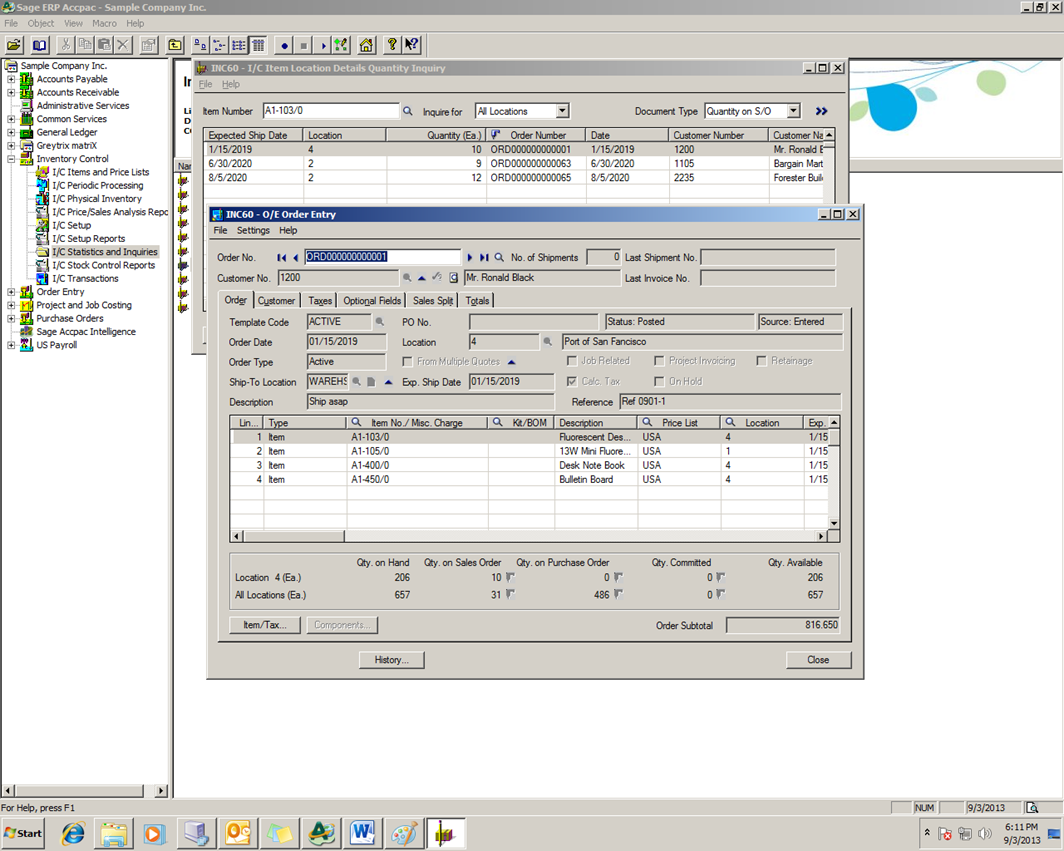Open the Inquire for All Locations dropdown

click(562, 111)
